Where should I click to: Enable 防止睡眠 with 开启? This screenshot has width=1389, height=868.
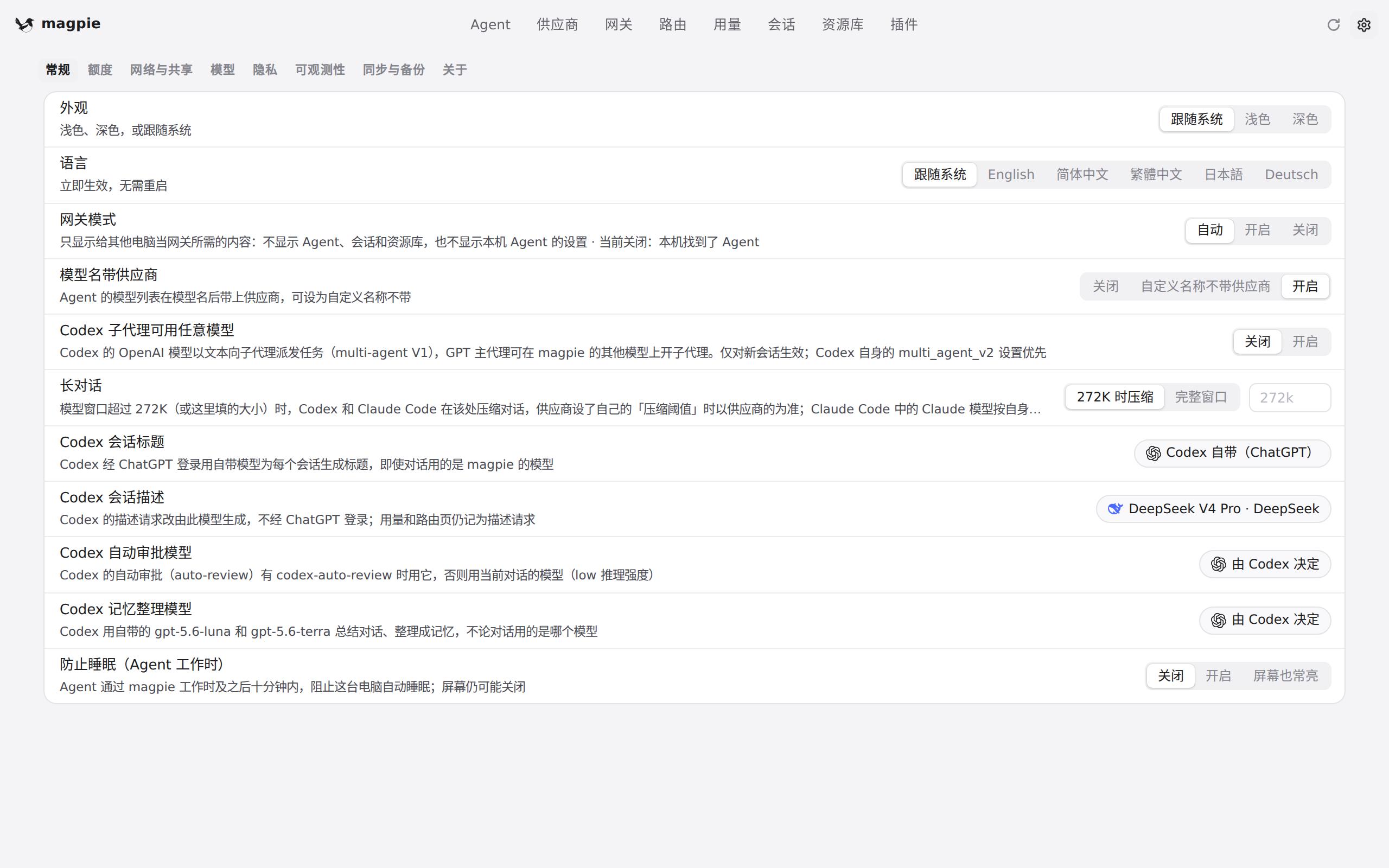[1218, 676]
